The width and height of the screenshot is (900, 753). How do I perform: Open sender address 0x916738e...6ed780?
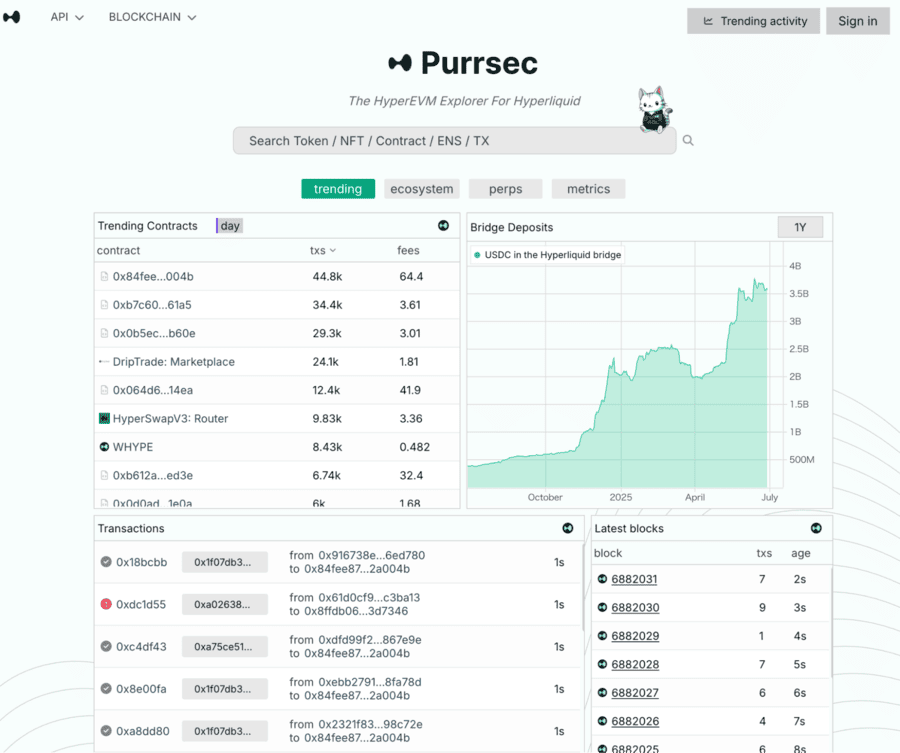[371, 555]
